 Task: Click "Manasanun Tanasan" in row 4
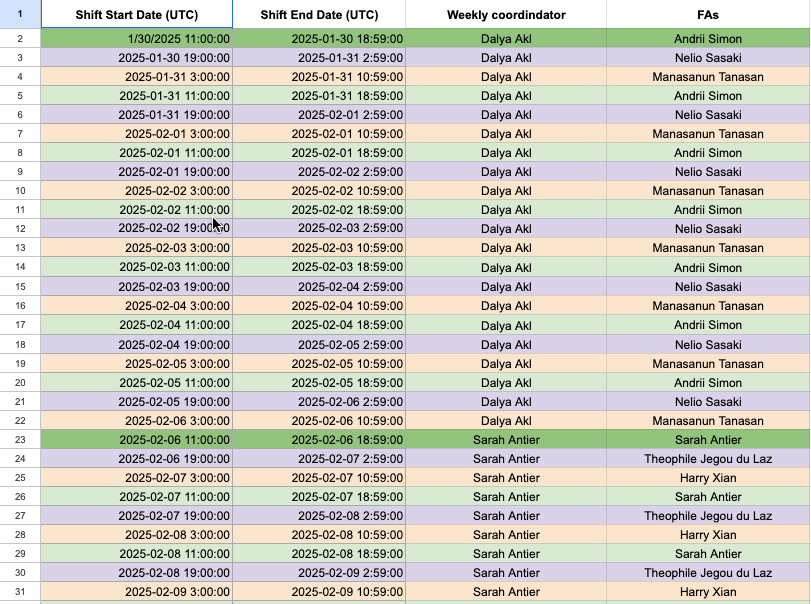(x=706, y=76)
